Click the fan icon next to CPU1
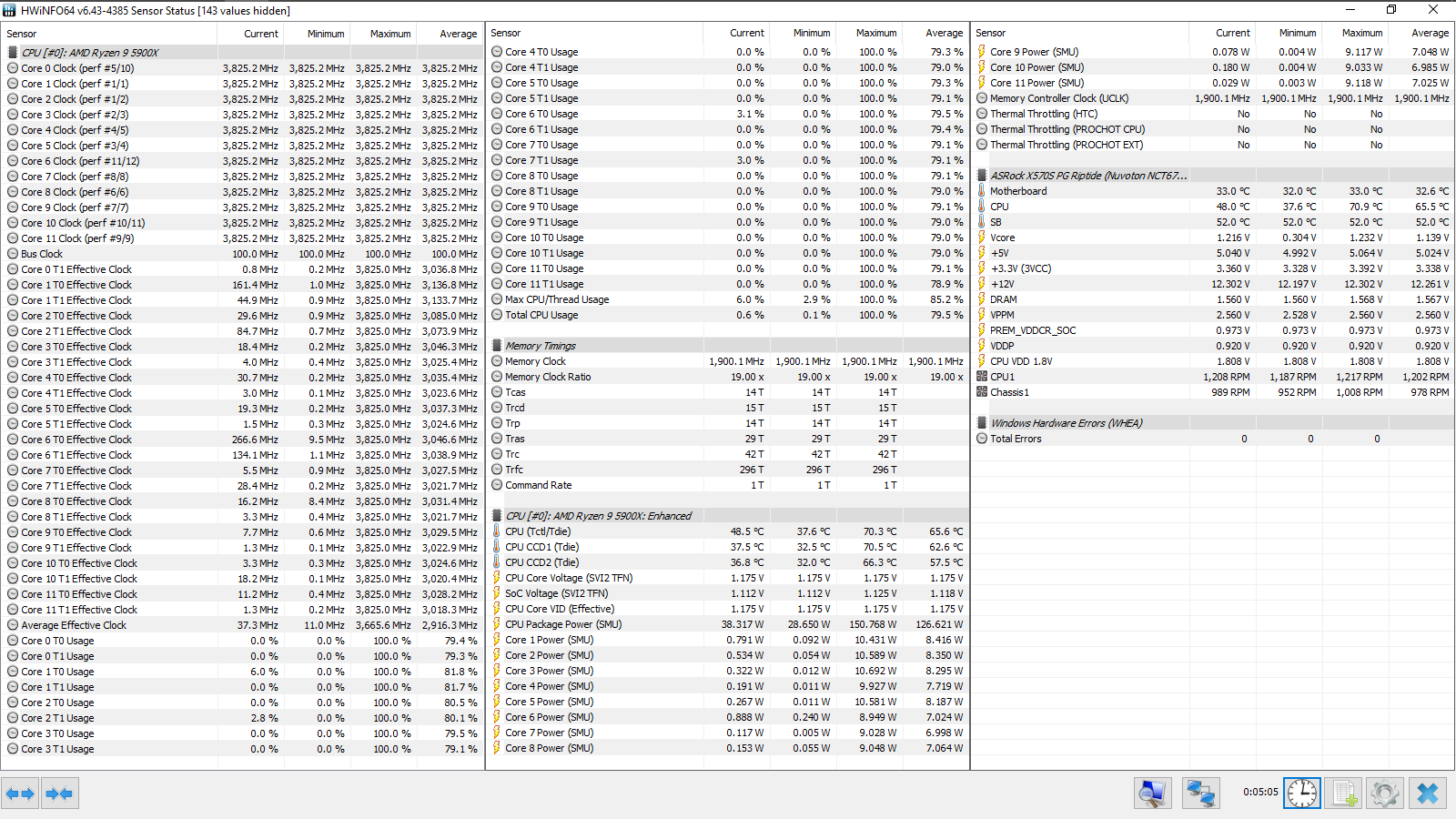This screenshot has height=819, width=1456. point(982,377)
